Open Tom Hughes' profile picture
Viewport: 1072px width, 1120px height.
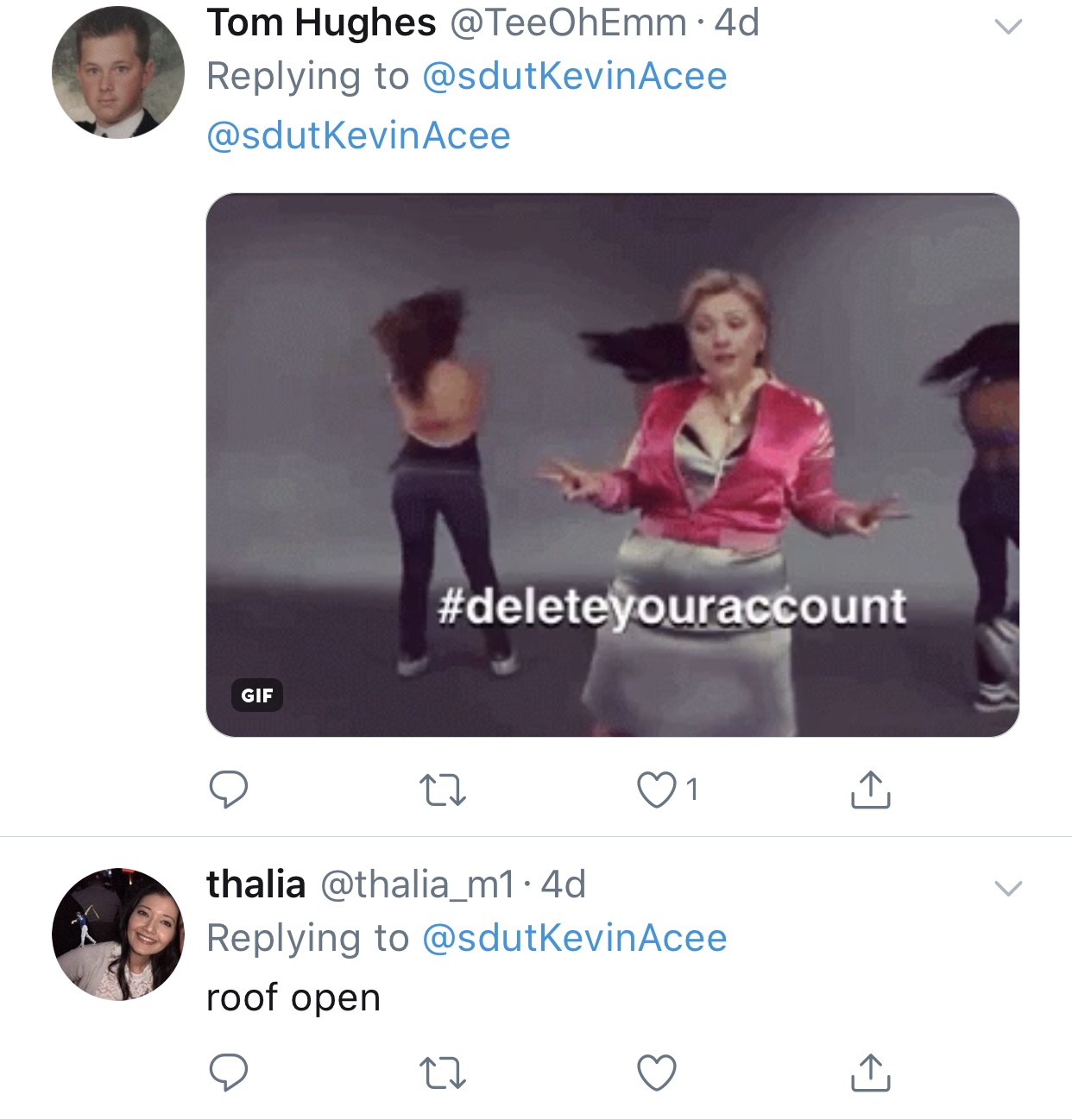click(118, 72)
